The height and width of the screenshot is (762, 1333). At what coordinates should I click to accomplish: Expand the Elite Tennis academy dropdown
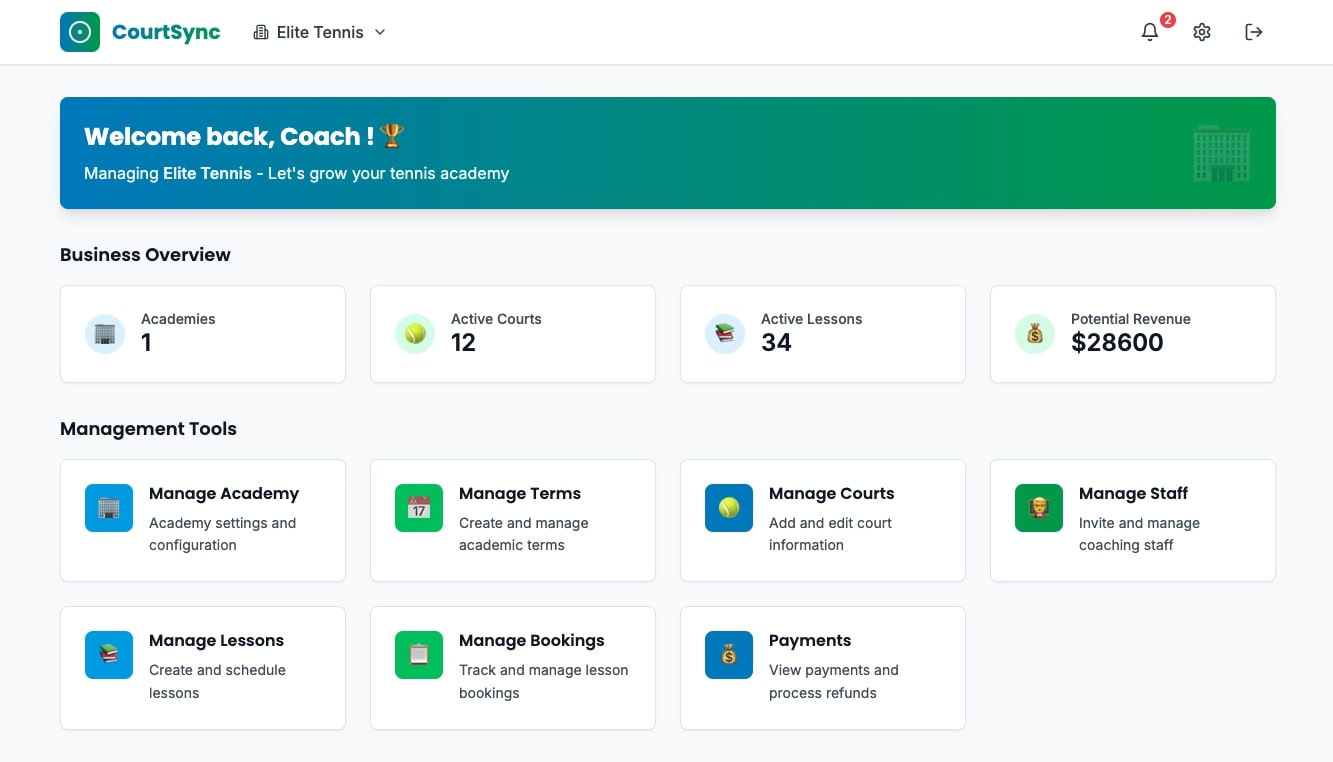(x=319, y=32)
